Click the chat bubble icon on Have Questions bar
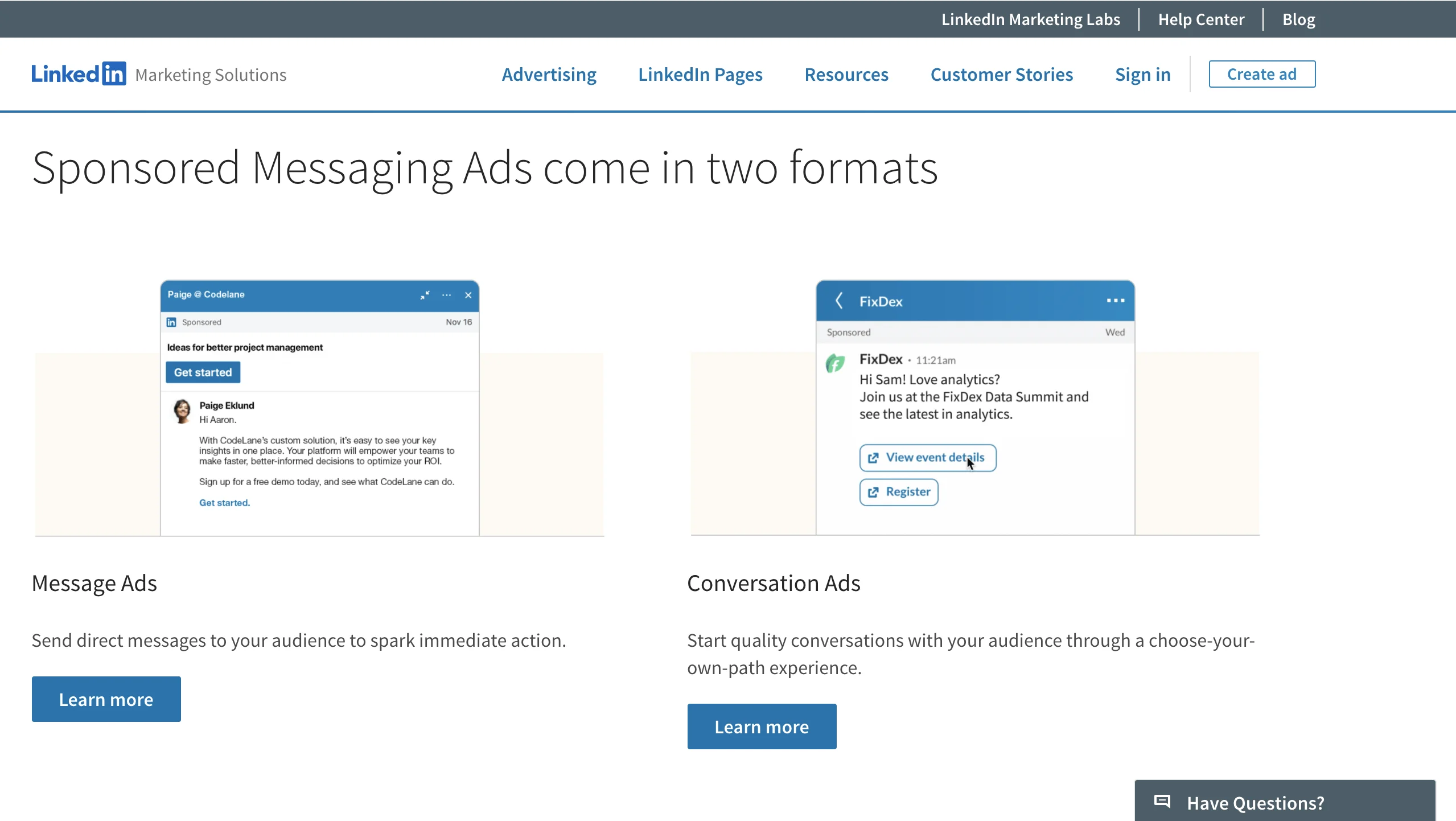Screen dimensions: 1456x821 (x=1162, y=802)
